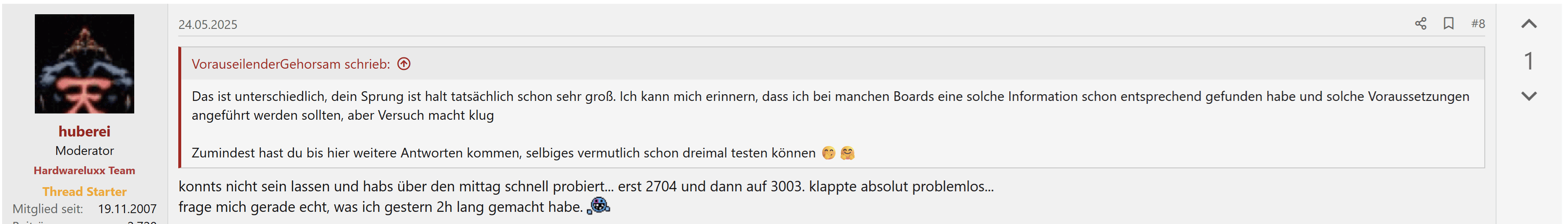Click the Hardwareluxx Team banner
1568x224 pixels.
tap(85, 170)
